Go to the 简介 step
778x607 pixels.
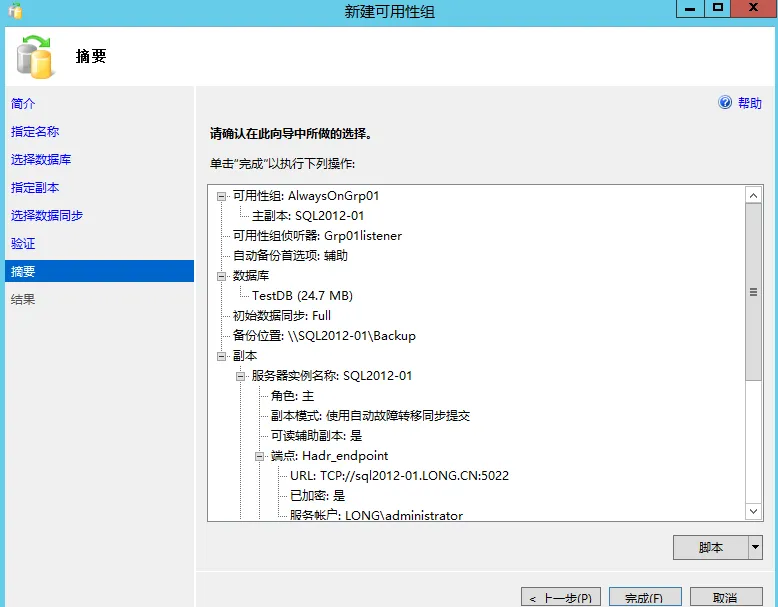click(x=23, y=103)
